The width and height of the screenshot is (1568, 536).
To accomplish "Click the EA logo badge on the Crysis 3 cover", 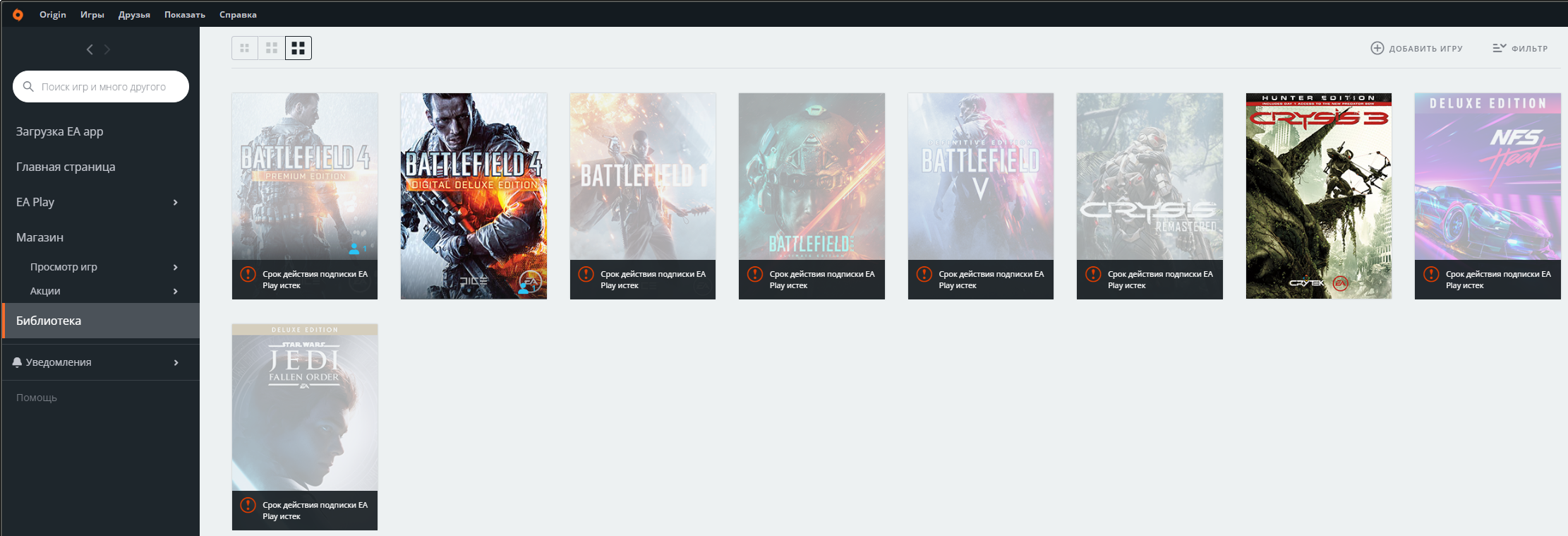I will 1340,284.
